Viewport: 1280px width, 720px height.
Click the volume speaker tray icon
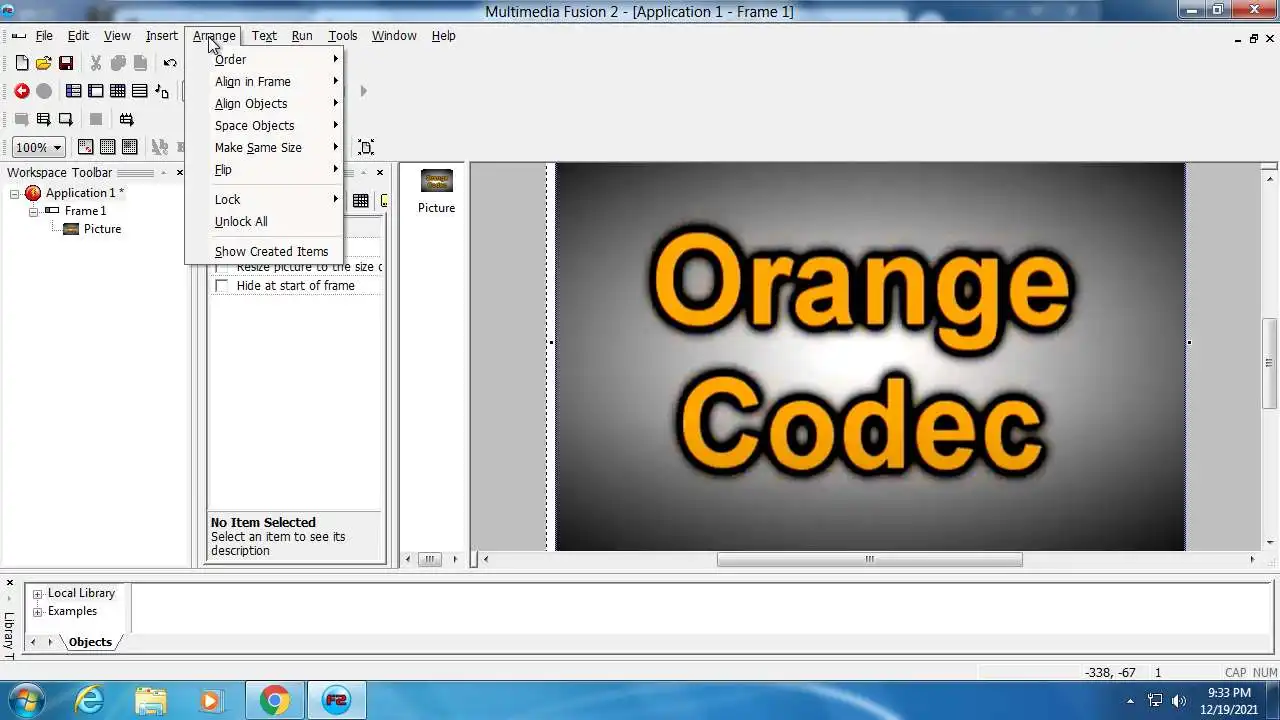[x=1179, y=700]
